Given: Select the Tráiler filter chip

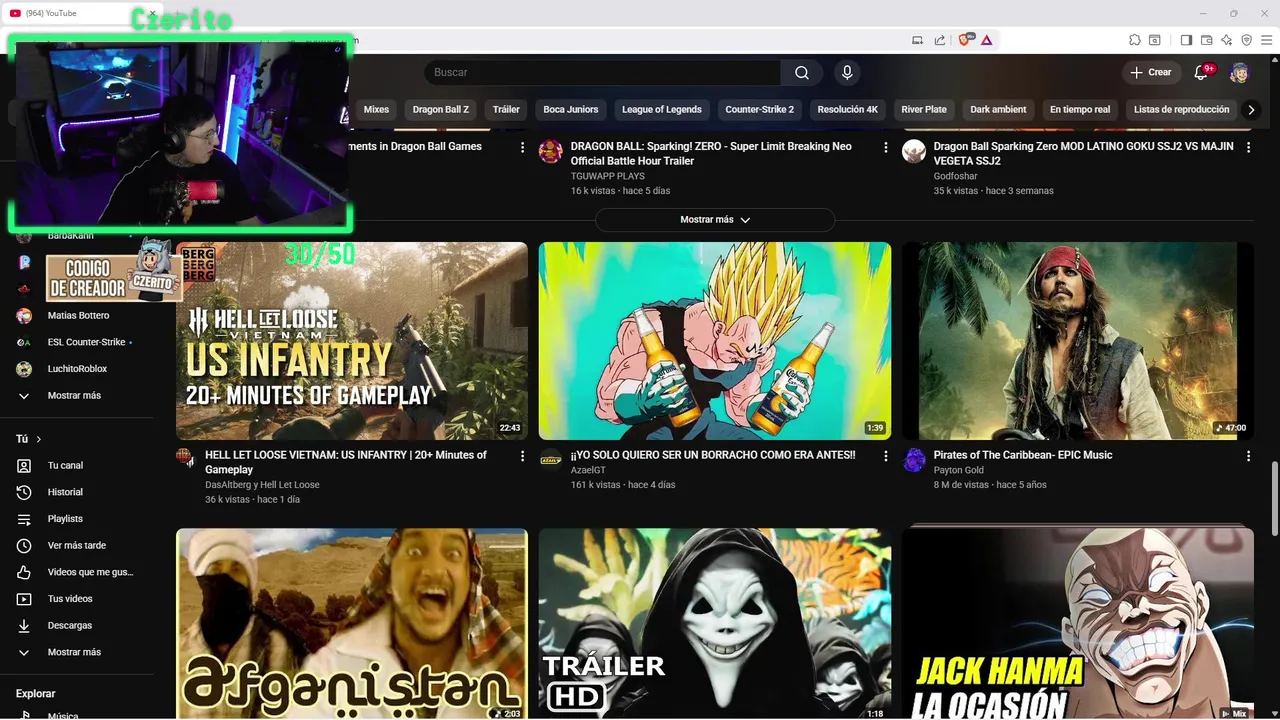Looking at the screenshot, I should pos(506,110).
